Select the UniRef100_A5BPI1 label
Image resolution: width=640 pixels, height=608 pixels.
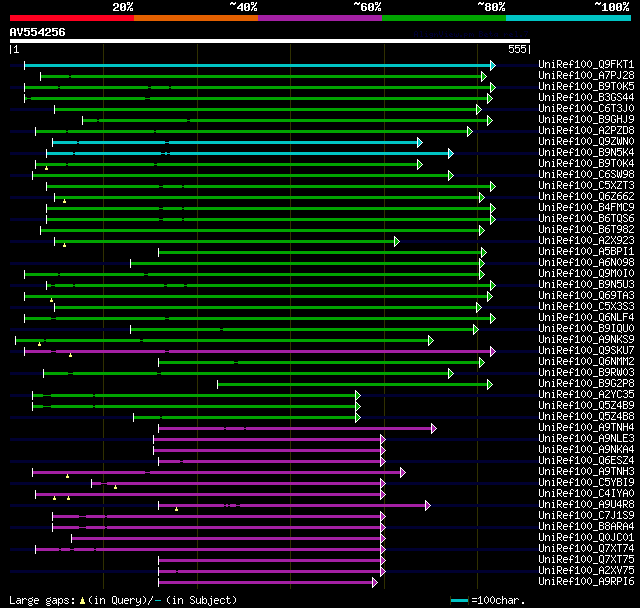586,252
